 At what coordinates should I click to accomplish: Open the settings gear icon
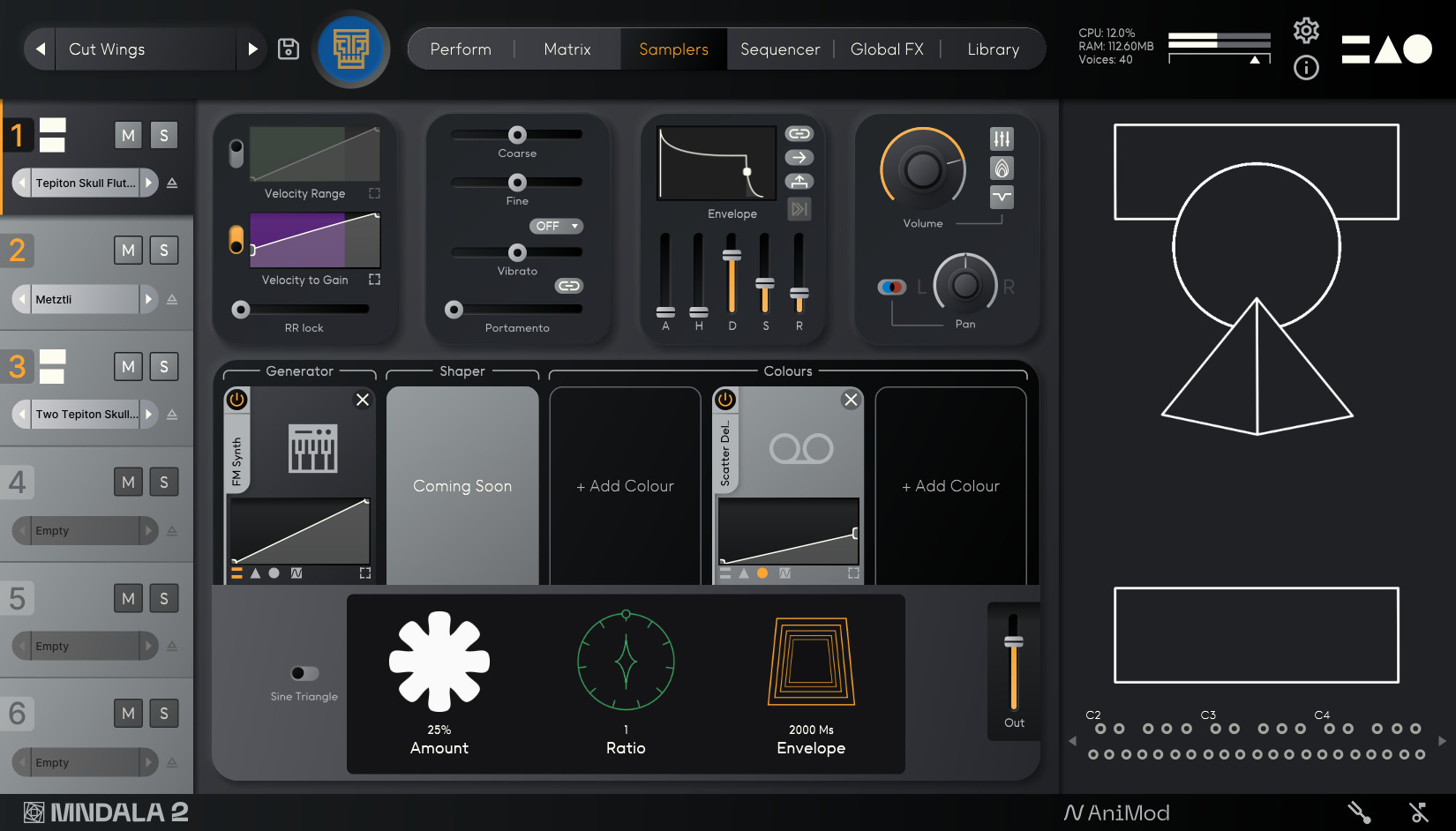pyautogui.click(x=1306, y=31)
